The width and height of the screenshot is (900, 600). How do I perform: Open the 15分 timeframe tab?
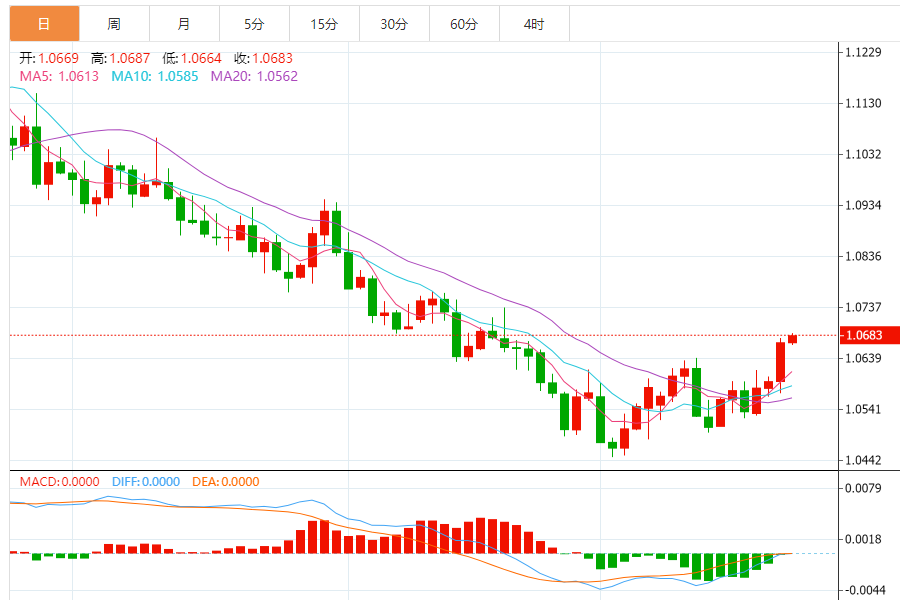[324, 24]
